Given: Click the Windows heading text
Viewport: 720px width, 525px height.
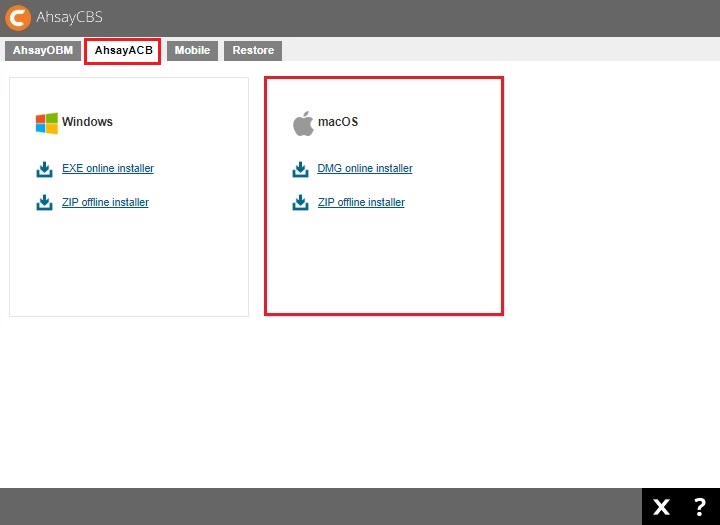Looking at the screenshot, I should pos(87,122).
